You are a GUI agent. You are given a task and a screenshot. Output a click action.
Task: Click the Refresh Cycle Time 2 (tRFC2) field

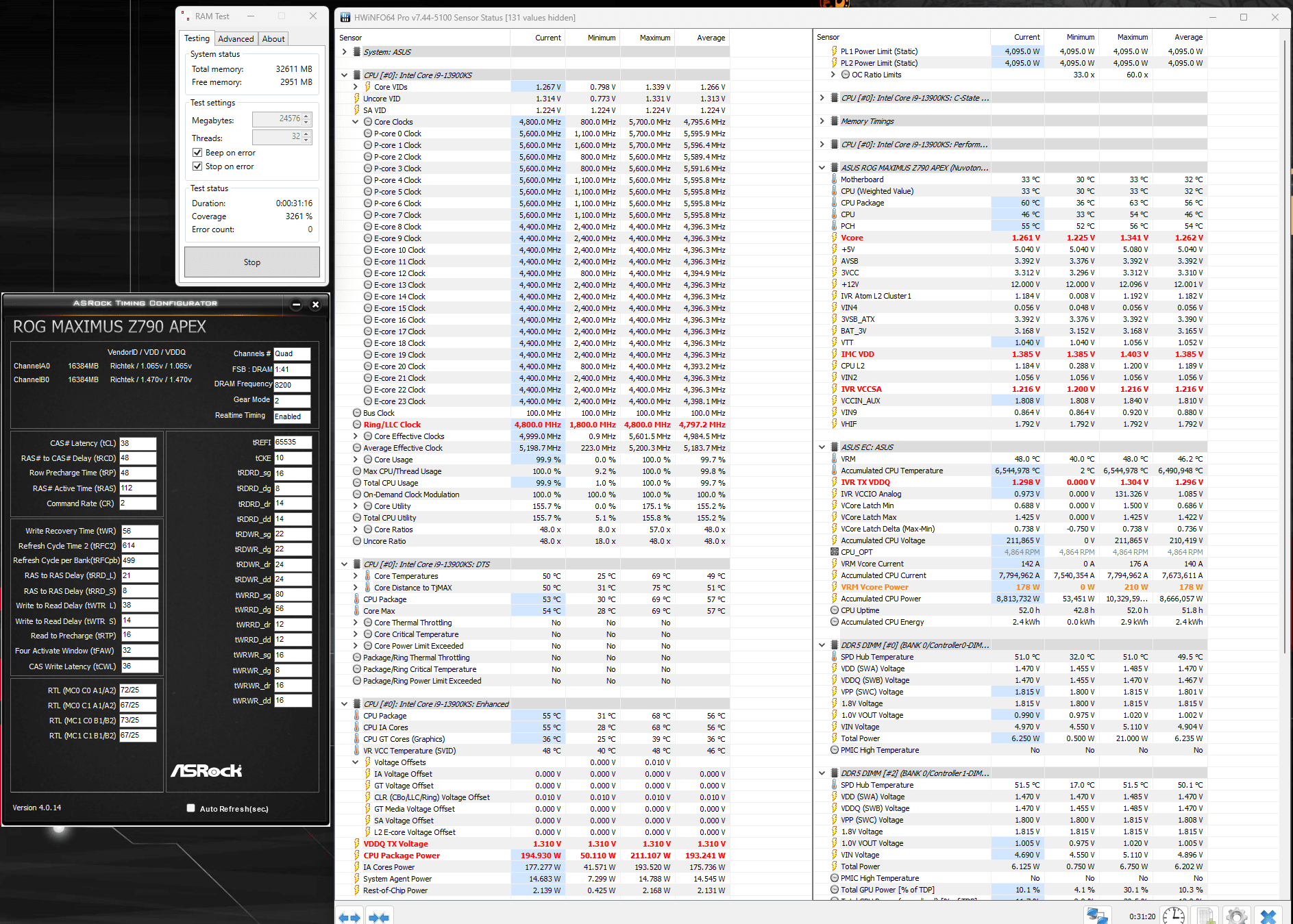pos(140,546)
